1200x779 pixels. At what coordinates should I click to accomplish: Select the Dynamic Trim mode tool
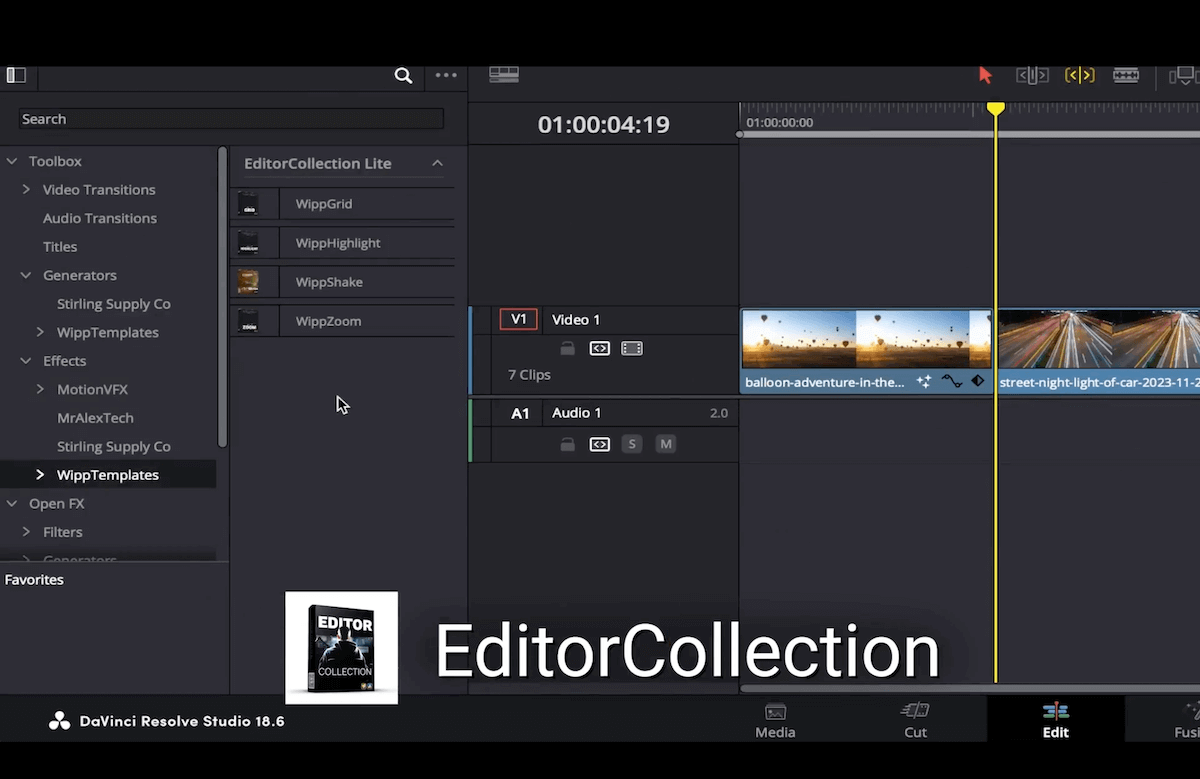1080,75
